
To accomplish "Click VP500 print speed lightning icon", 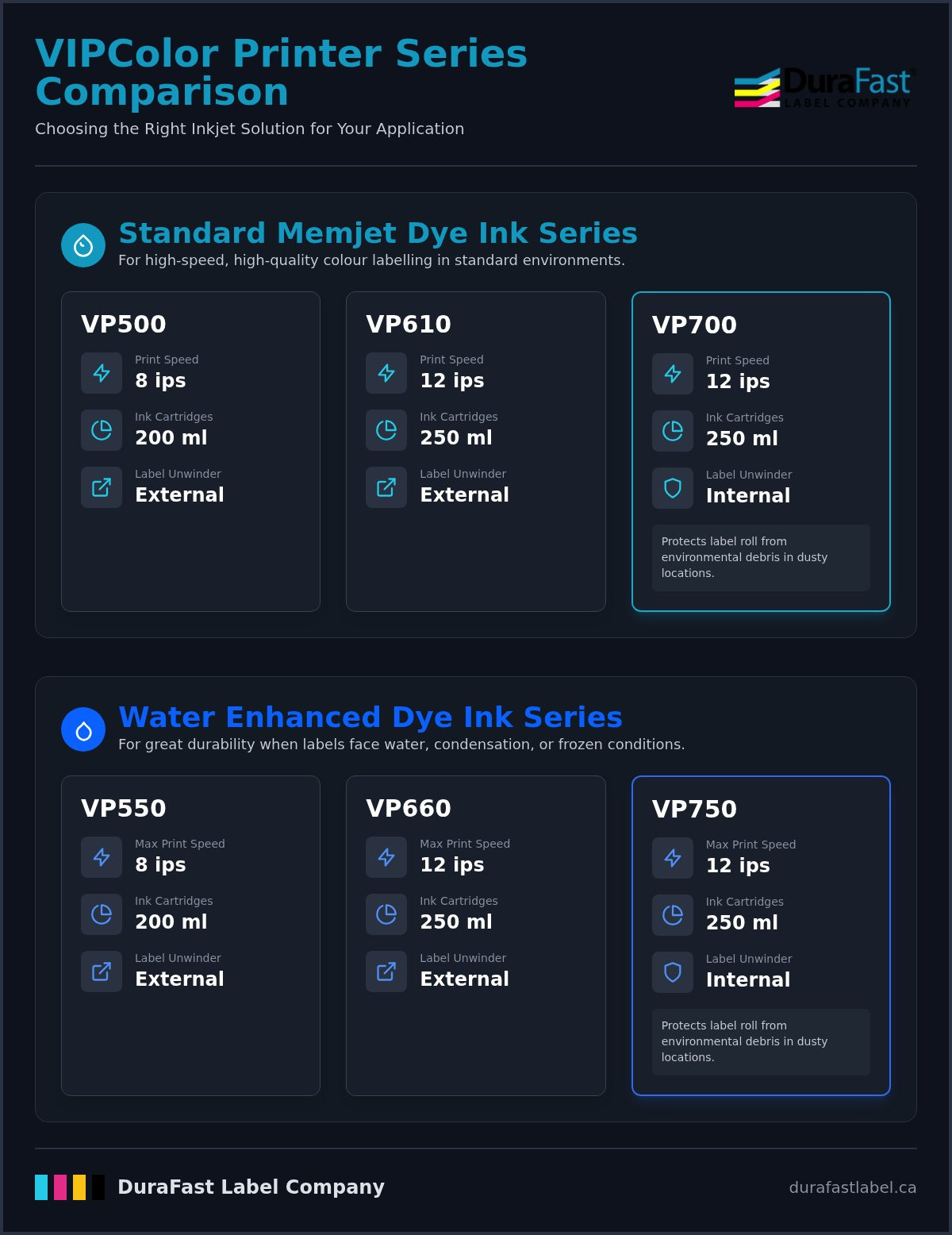I will click(x=102, y=373).
